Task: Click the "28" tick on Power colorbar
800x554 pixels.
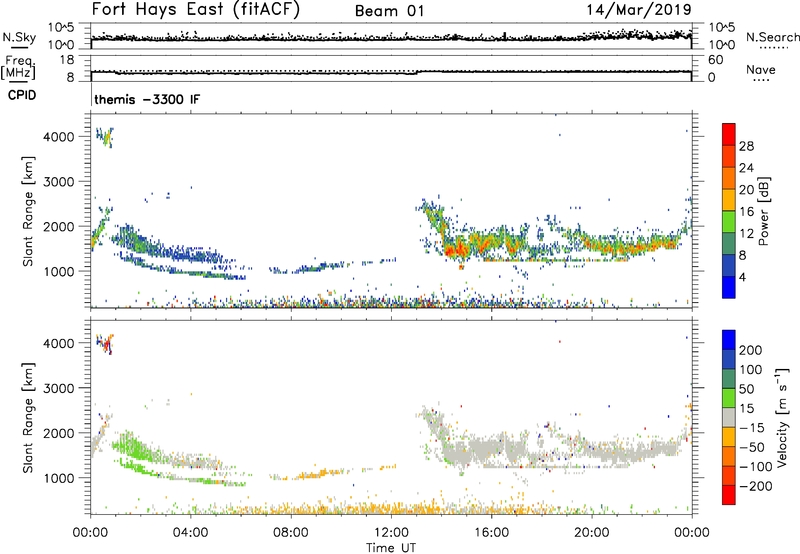Action: (746, 146)
